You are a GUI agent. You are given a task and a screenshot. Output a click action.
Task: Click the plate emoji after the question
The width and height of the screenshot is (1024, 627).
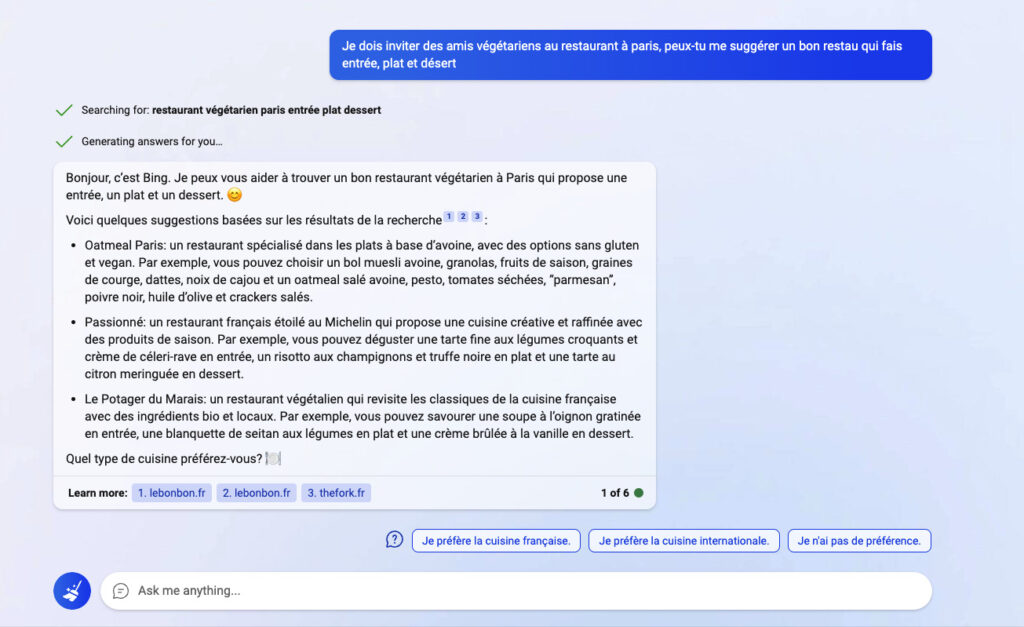273,458
